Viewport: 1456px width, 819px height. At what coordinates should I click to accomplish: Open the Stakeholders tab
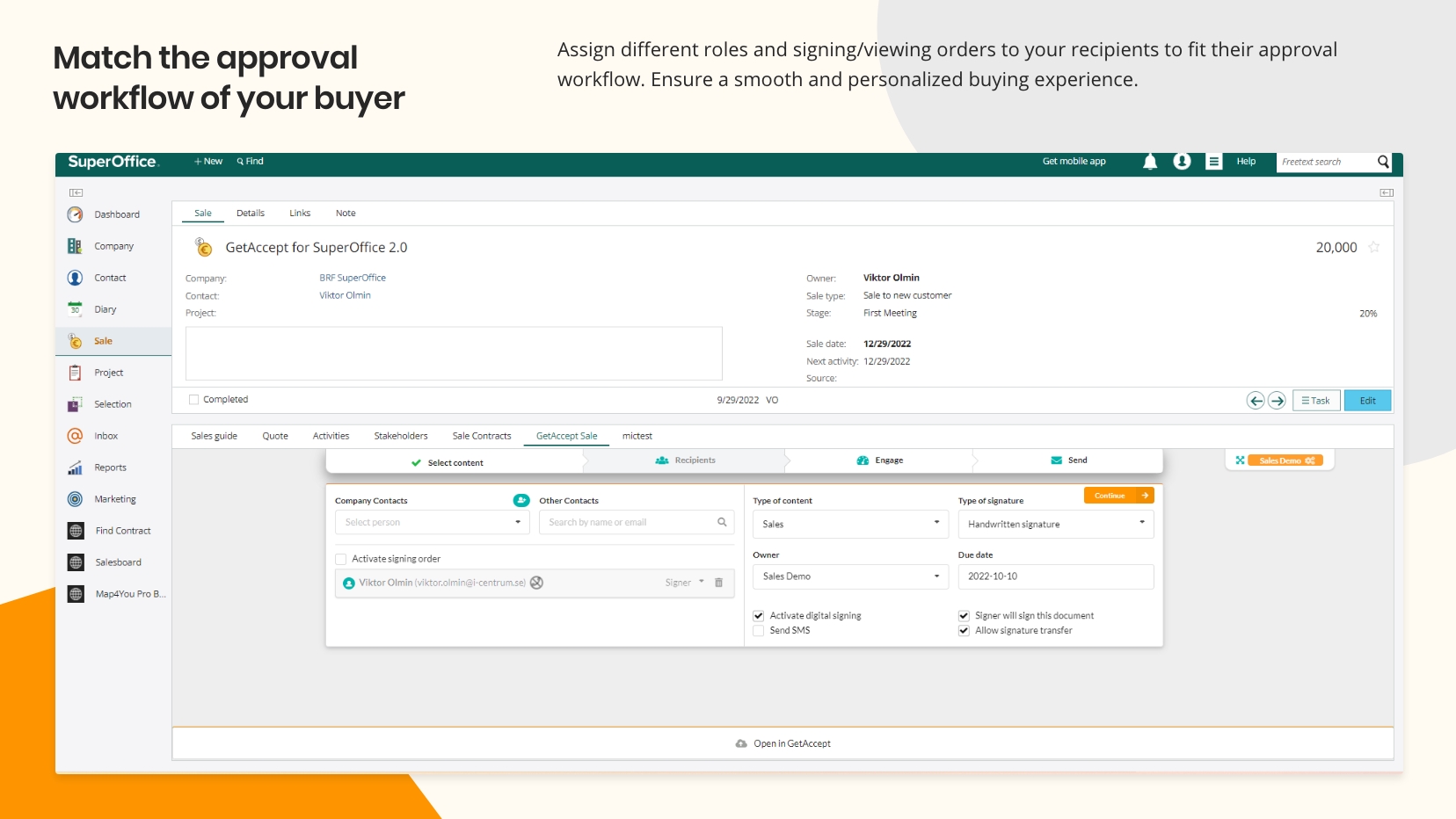pos(401,436)
